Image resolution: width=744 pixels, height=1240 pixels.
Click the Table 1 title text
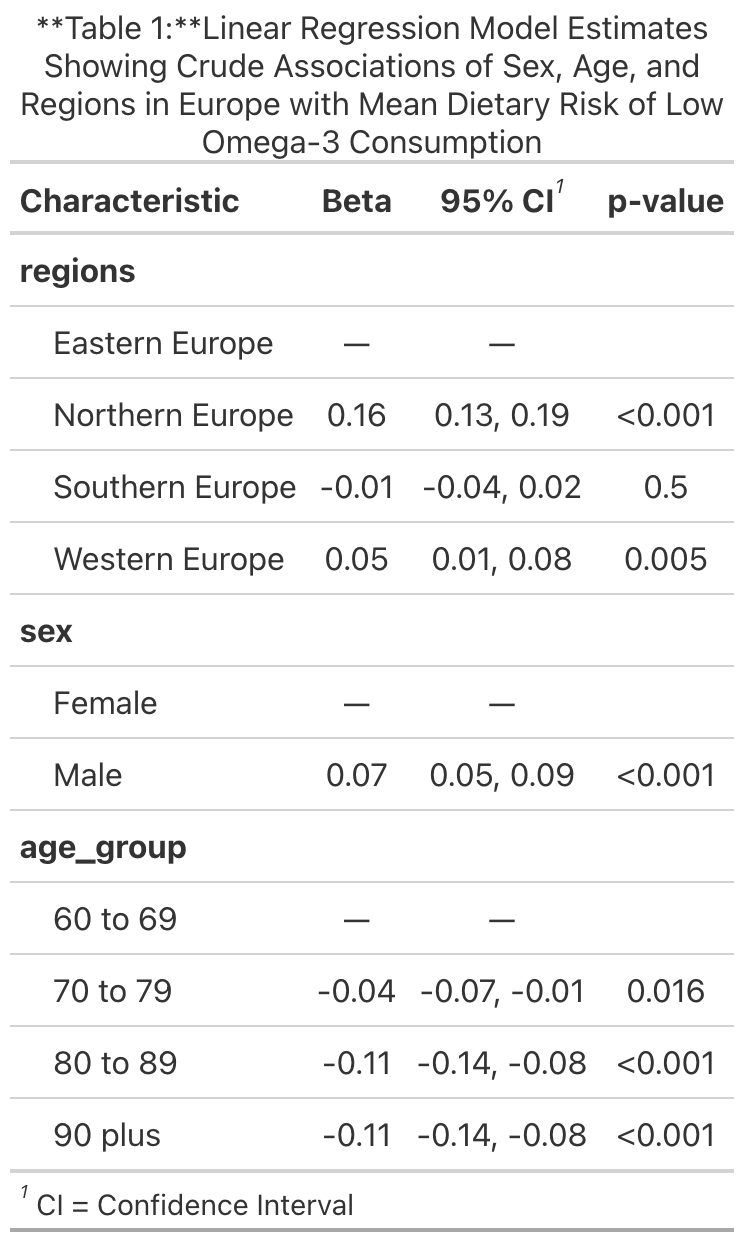[x=372, y=85]
